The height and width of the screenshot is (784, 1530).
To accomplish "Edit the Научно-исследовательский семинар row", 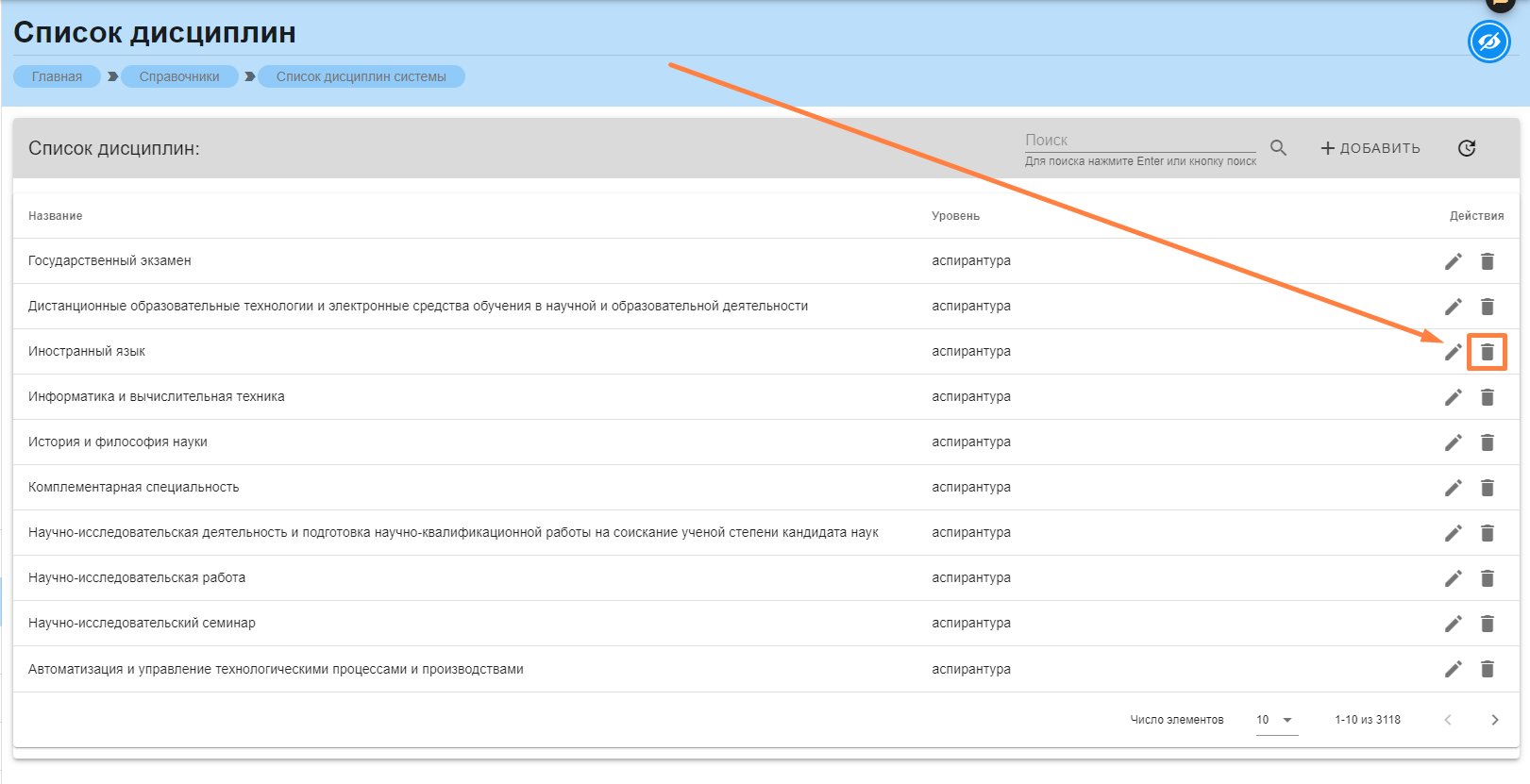I will (1453, 624).
